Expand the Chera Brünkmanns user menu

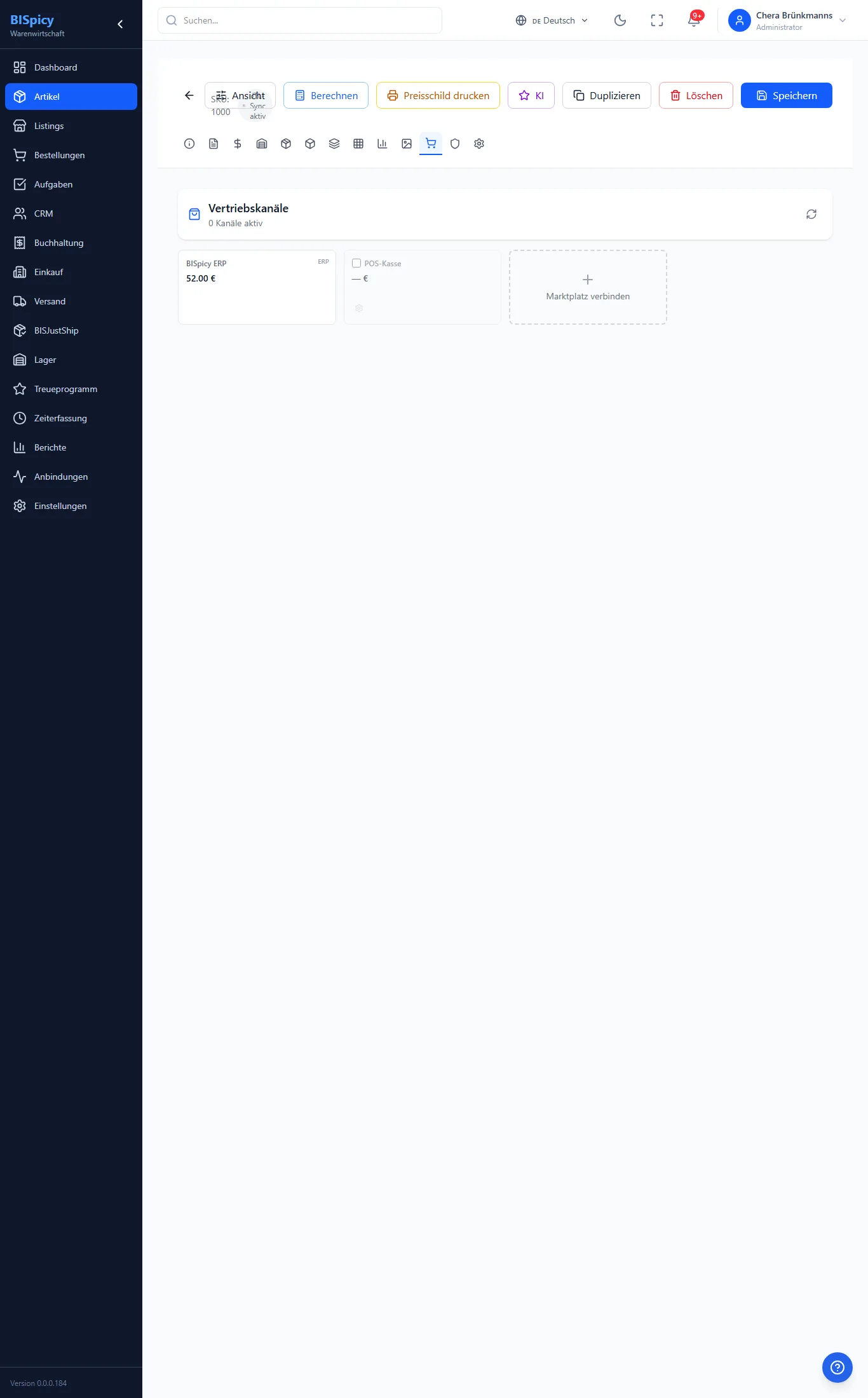tap(788, 20)
